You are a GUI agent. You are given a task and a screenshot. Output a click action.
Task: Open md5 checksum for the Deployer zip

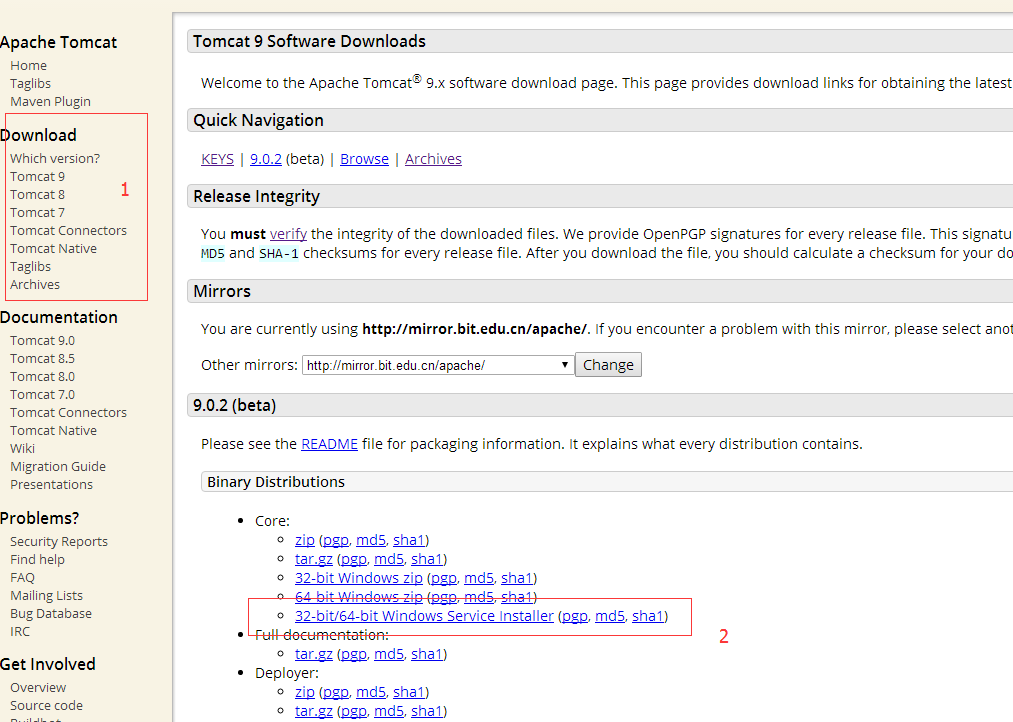click(371, 692)
